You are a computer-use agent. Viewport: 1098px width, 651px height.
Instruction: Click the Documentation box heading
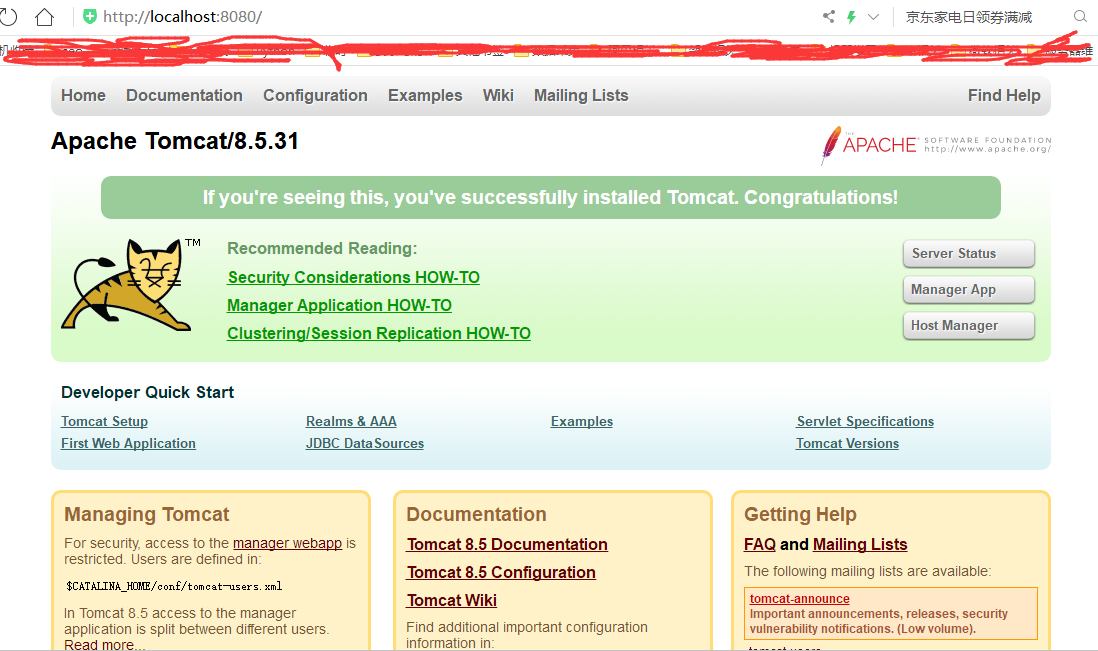pos(476,514)
